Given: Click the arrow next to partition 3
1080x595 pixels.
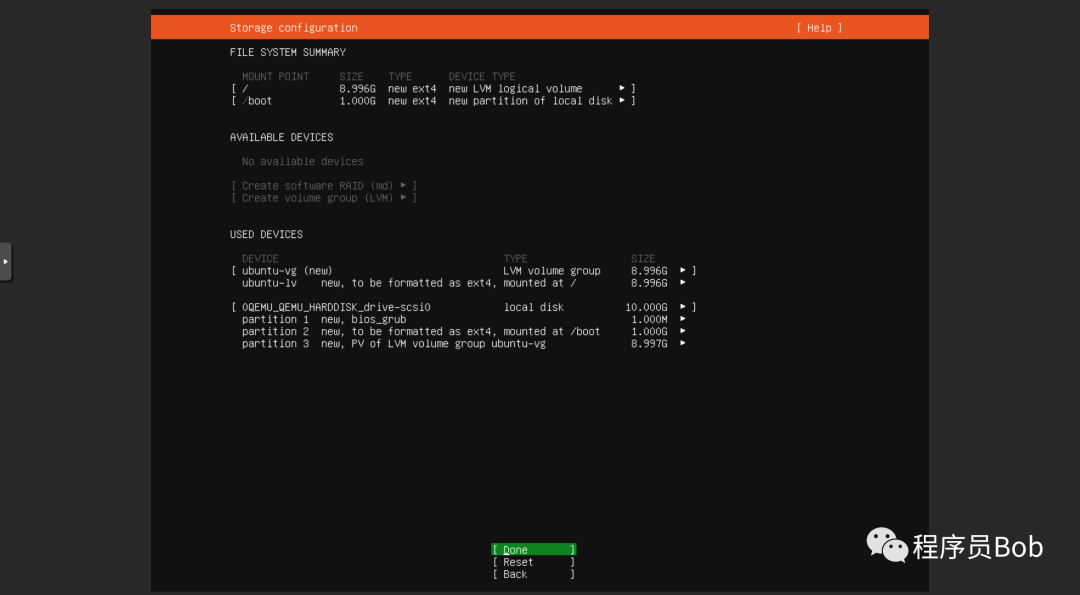Looking at the screenshot, I should point(683,343).
